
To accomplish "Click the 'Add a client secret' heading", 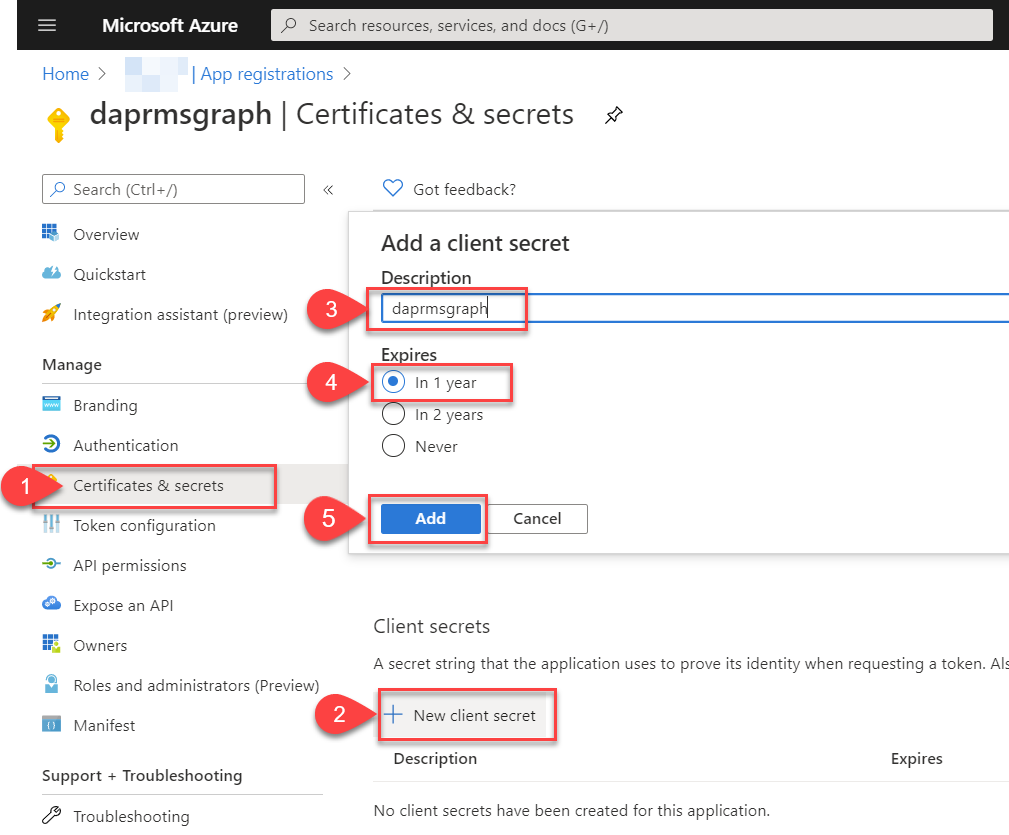I will coord(476,243).
